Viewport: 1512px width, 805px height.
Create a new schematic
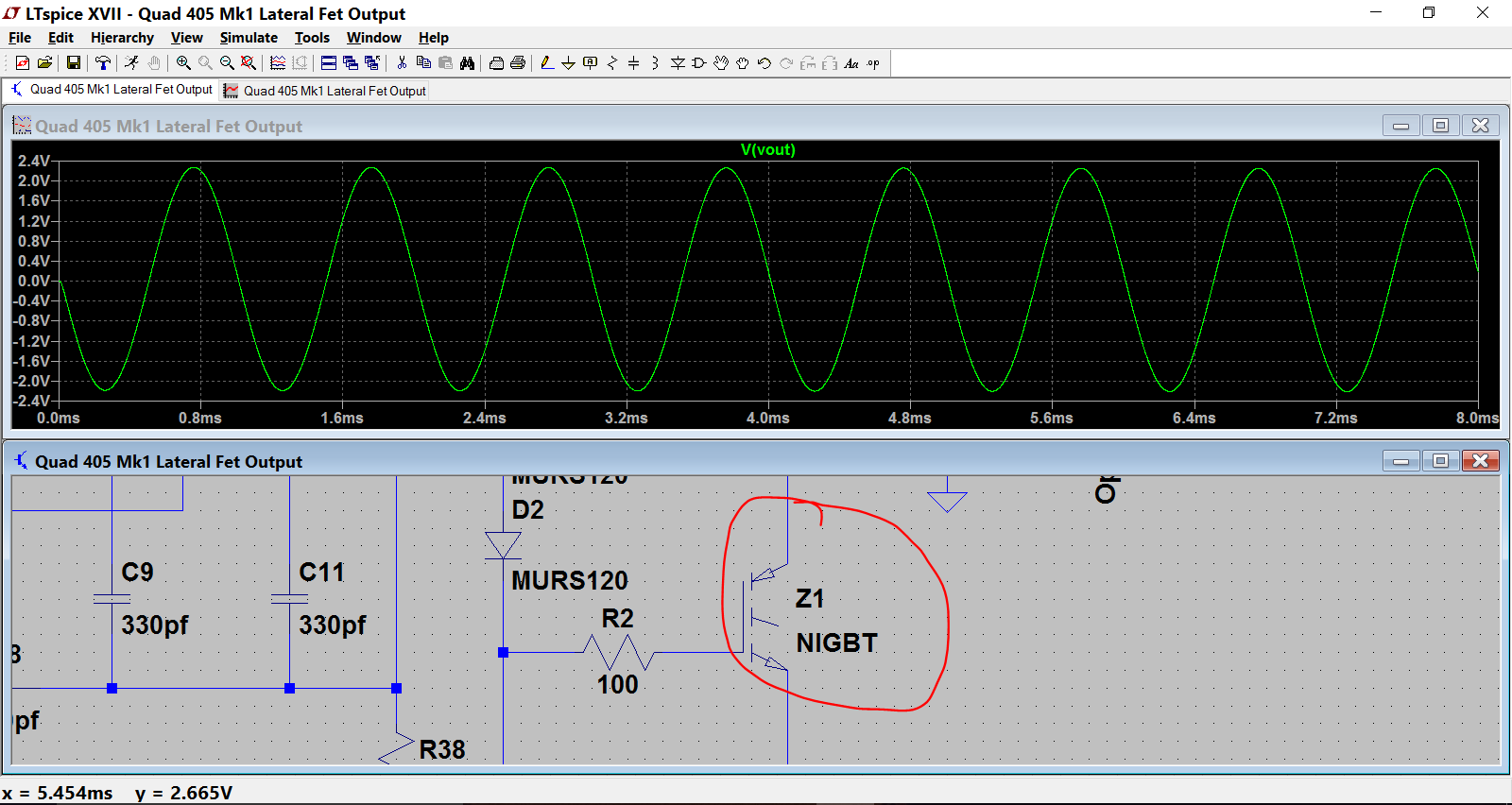[23, 63]
